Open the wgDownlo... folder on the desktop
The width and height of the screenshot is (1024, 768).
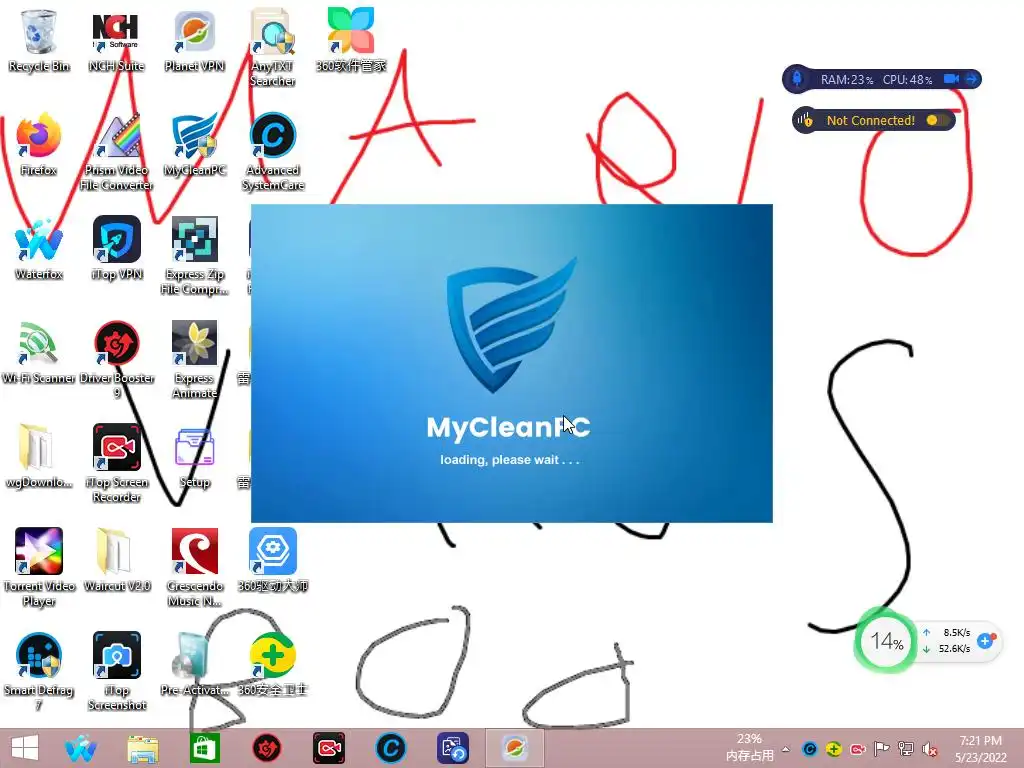click(39, 456)
